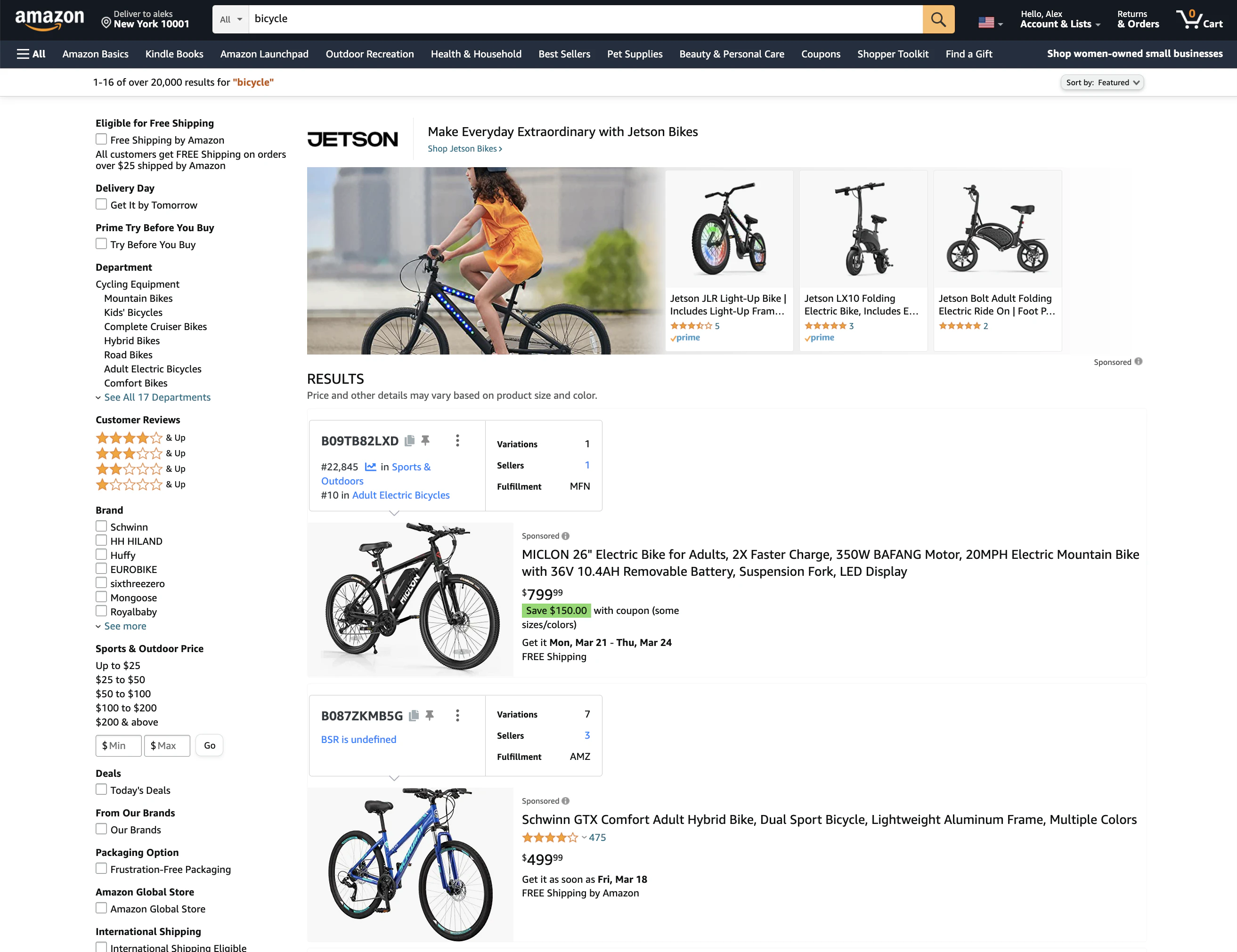This screenshot has width=1237, height=952.
Task: Click Sponsored info icon on Schwinn listing
Action: [565, 800]
